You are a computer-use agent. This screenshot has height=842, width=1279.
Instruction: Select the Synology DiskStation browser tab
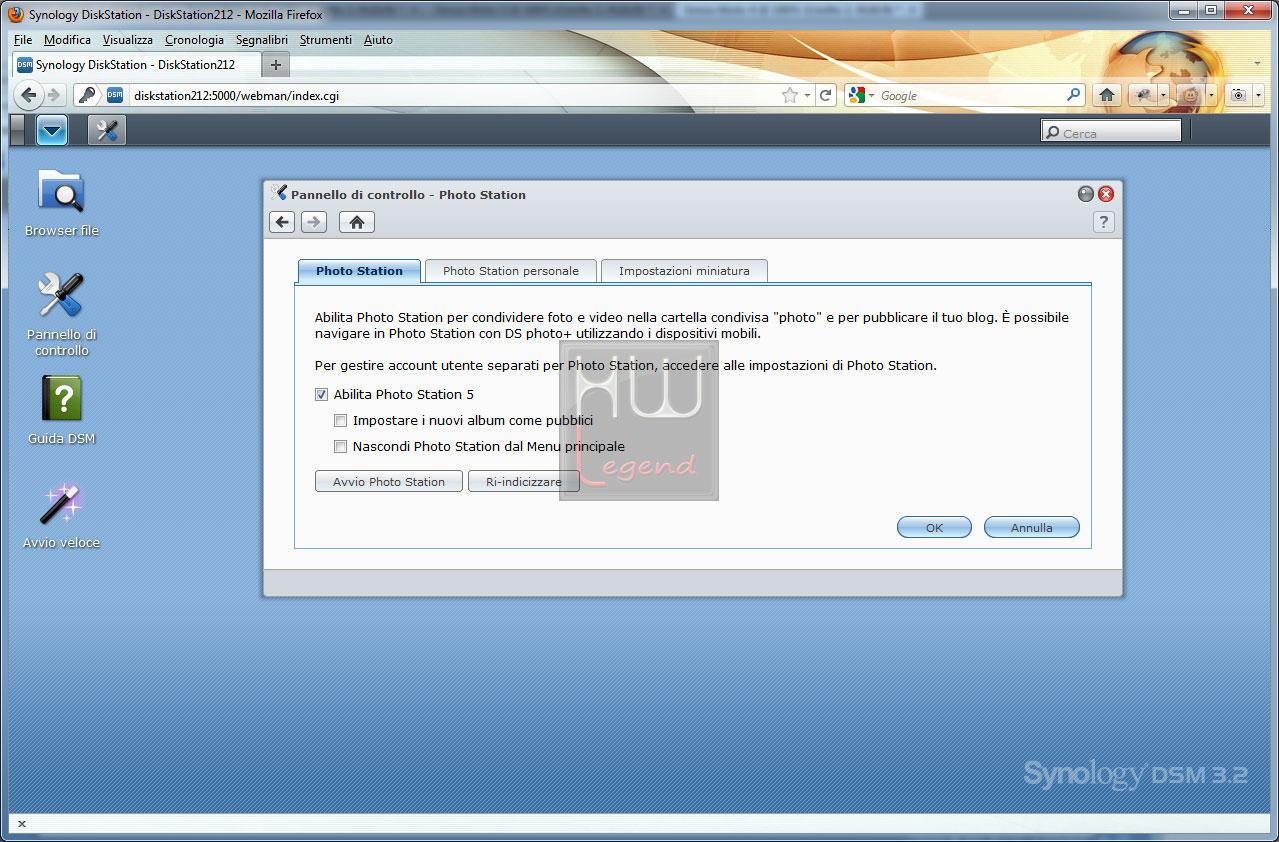(136, 65)
